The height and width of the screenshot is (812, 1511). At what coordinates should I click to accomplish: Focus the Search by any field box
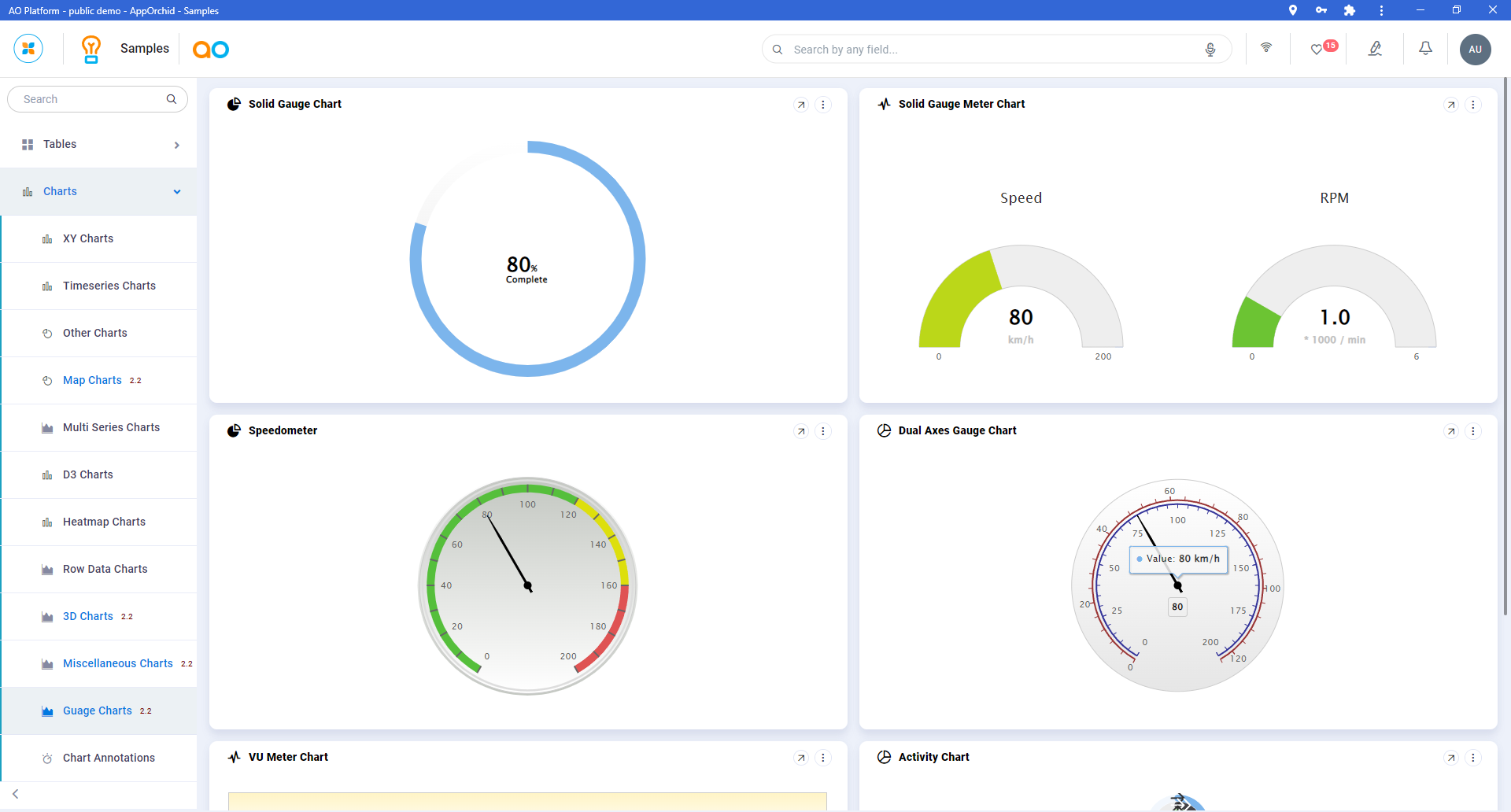tap(996, 50)
